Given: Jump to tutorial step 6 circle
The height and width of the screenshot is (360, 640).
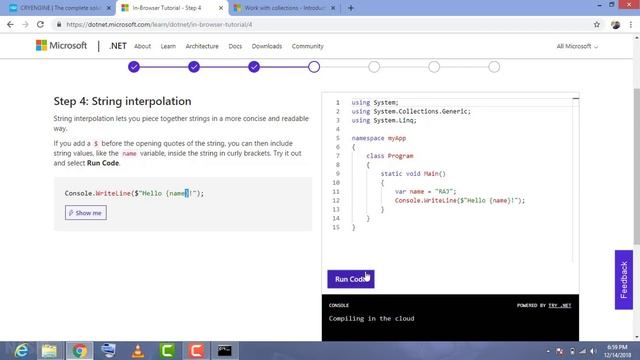Looking at the screenshot, I should click(434, 67).
